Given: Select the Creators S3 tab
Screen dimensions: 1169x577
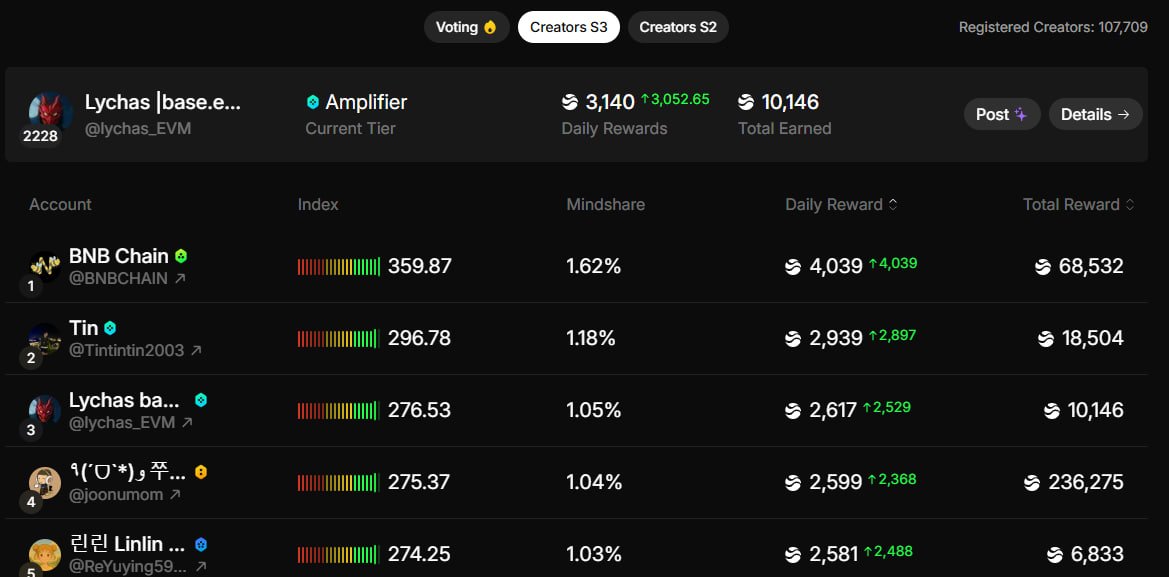Looking at the screenshot, I should click(569, 27).
